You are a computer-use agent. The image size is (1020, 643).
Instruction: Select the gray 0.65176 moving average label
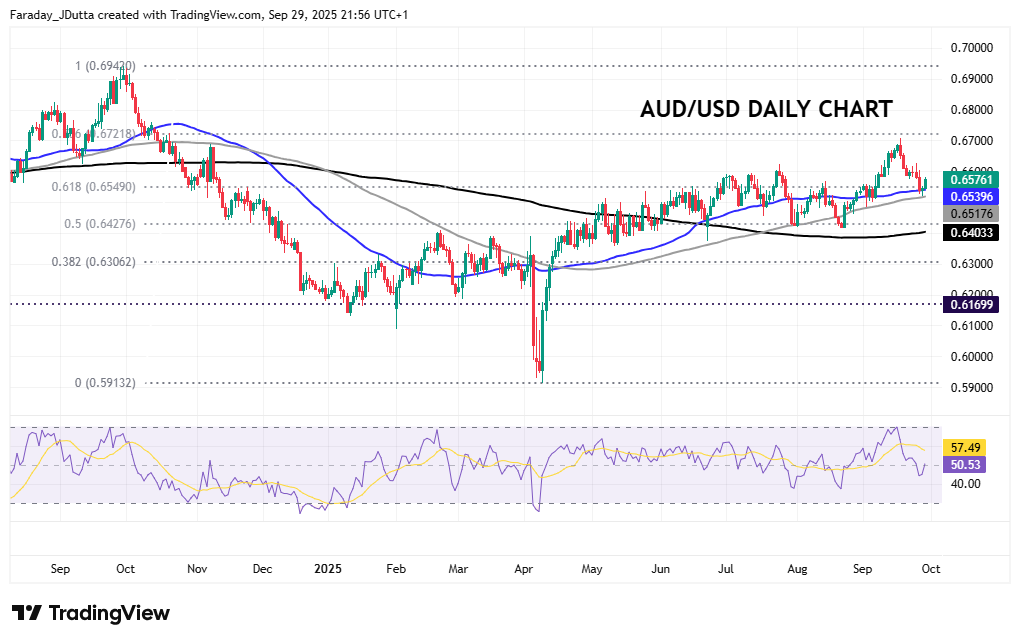click(x=970, y=214)
